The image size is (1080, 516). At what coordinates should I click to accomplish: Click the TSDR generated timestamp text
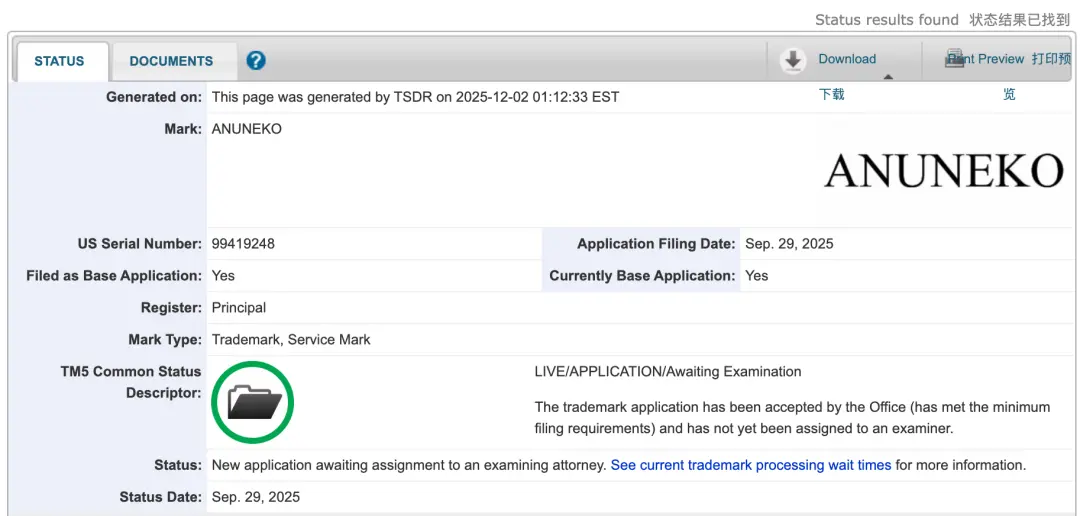coord(415,97)
